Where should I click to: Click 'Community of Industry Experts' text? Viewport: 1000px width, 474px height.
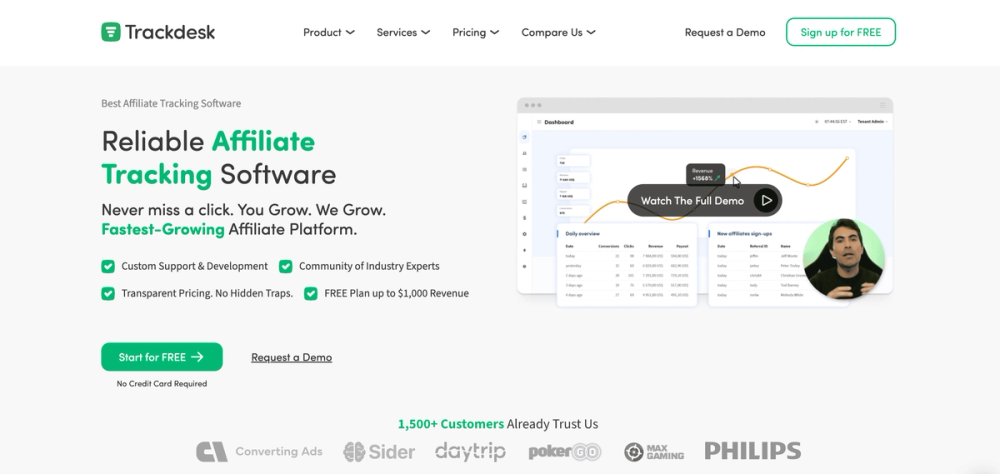369,266
